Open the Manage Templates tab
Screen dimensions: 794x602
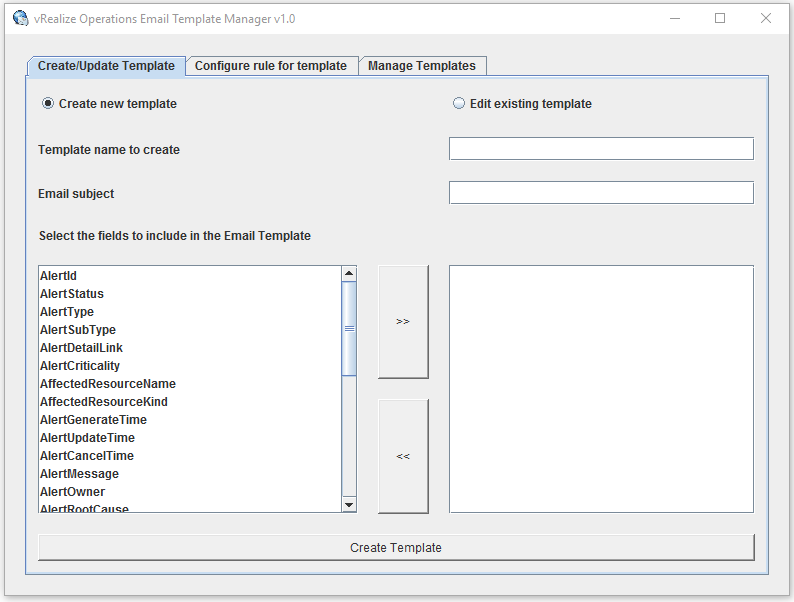(422, 66)
